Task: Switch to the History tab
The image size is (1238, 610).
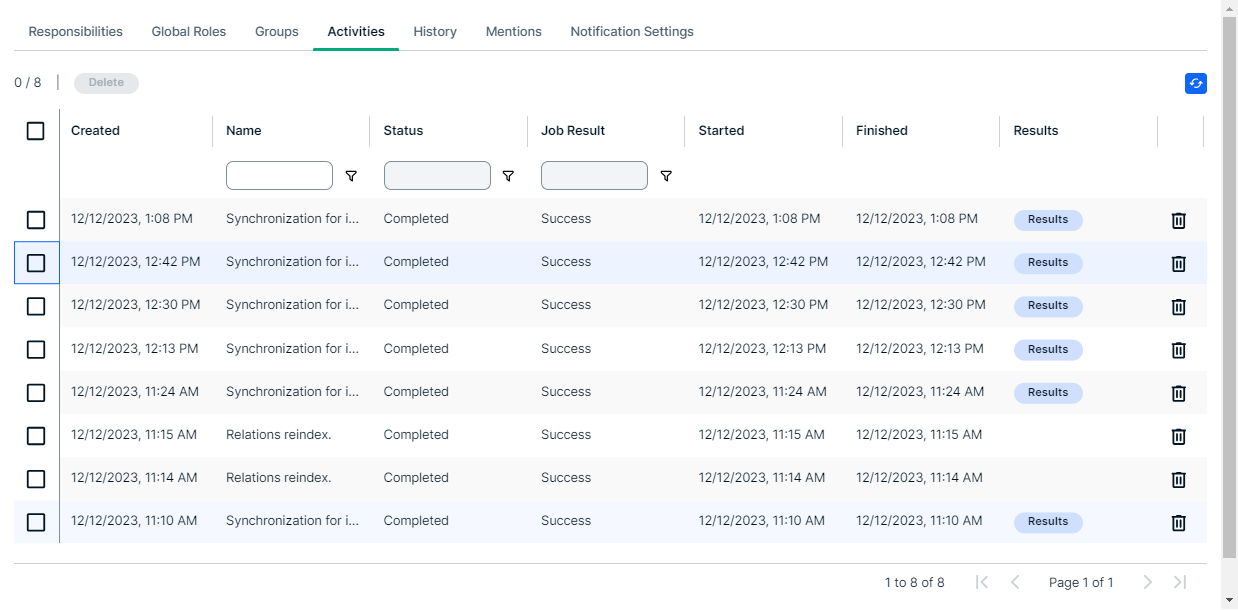Action: (x=435, y=31)
